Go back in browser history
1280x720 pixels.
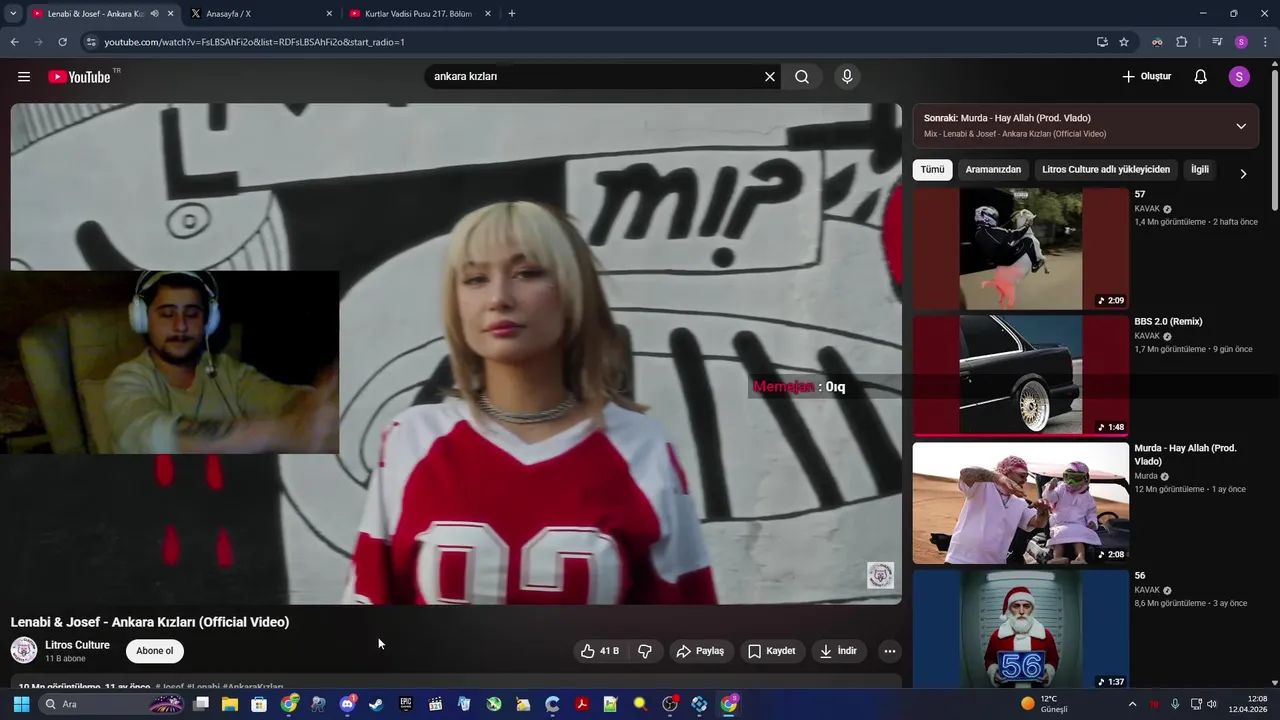pyautogui.click(x=14, y=42)
